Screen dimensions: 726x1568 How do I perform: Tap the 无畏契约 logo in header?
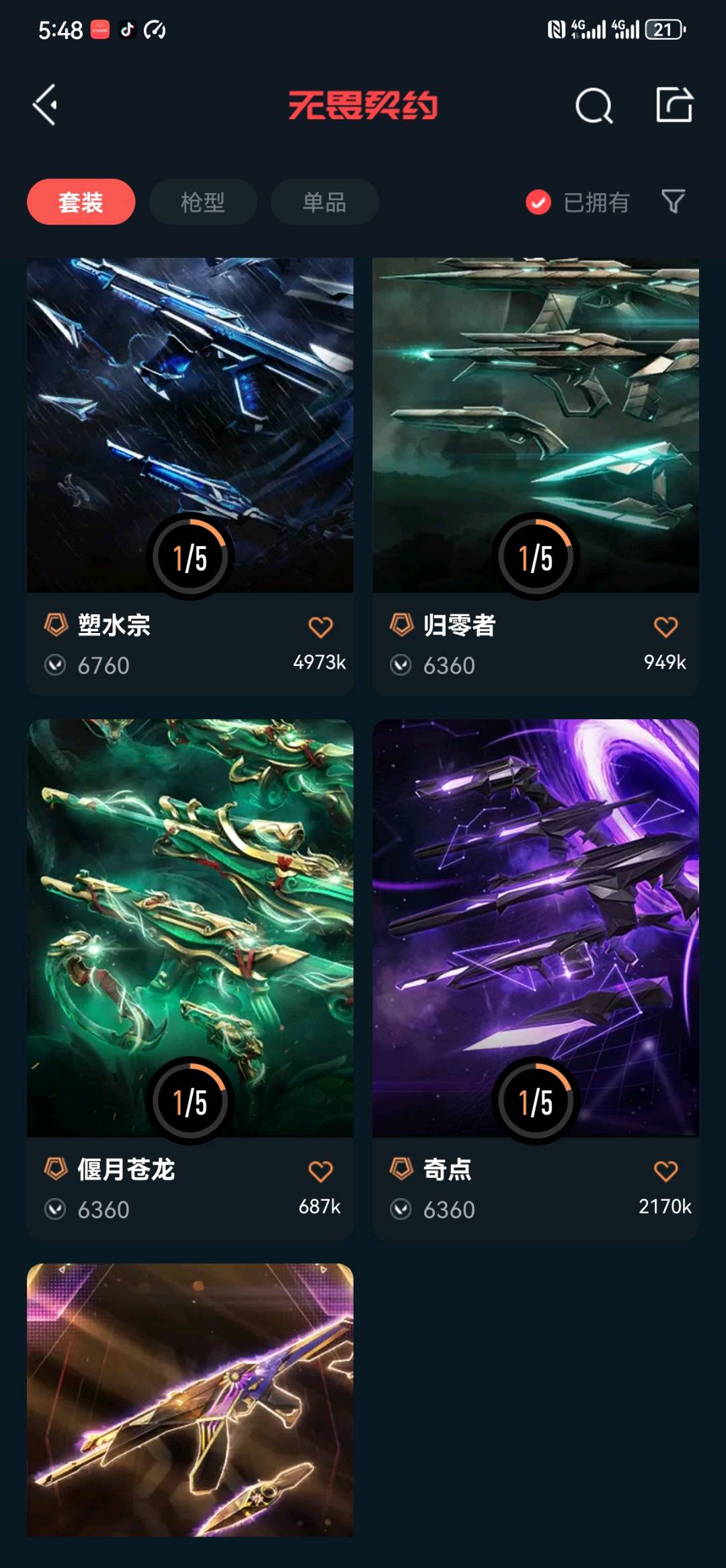(363, 106)
